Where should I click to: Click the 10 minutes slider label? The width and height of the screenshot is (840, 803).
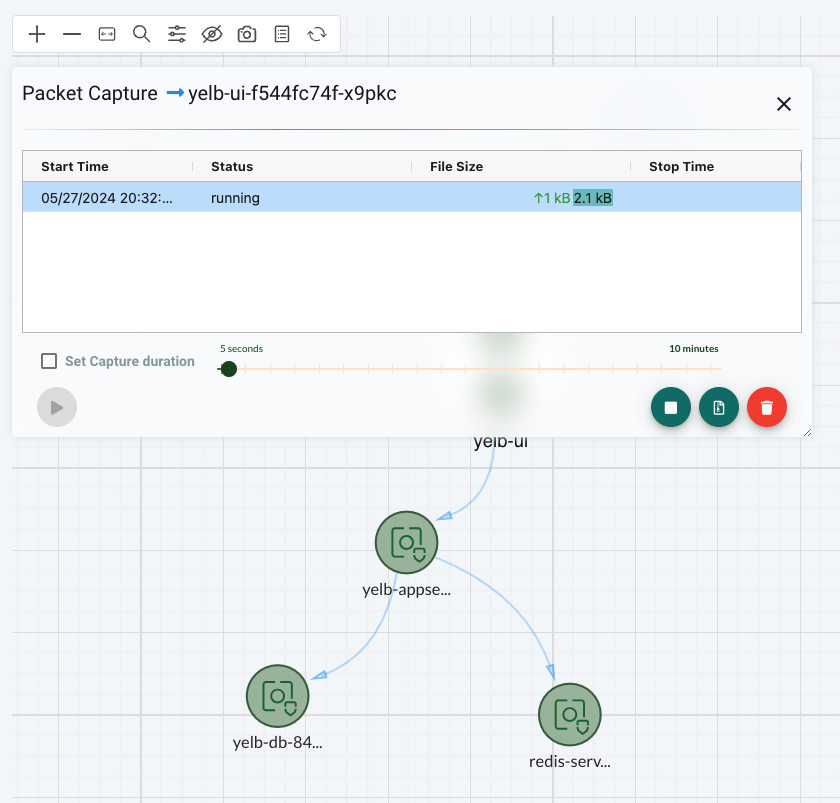694,349
